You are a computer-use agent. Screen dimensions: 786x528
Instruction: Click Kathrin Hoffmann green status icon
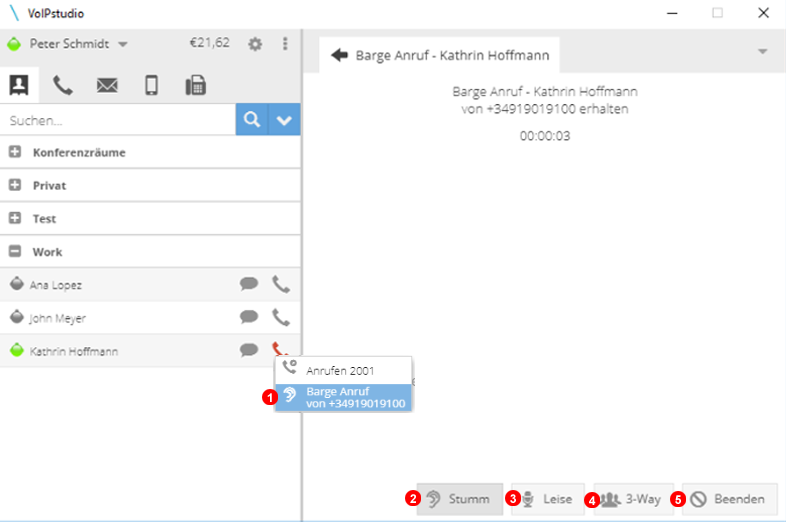point(17,349)
